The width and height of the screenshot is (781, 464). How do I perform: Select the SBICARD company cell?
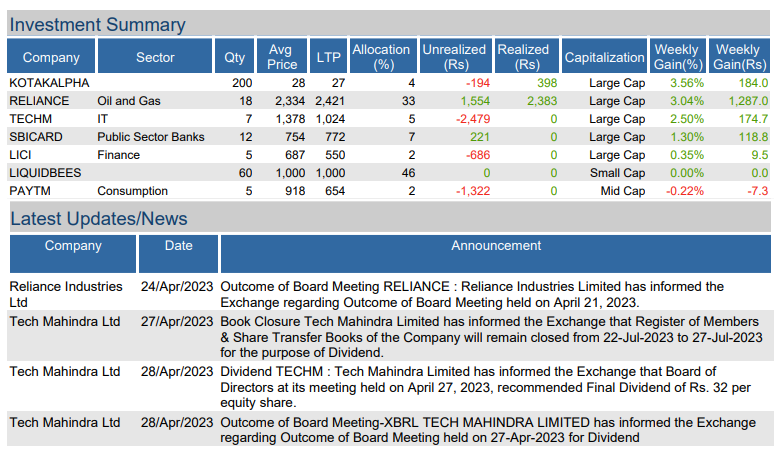coord(36,137)
